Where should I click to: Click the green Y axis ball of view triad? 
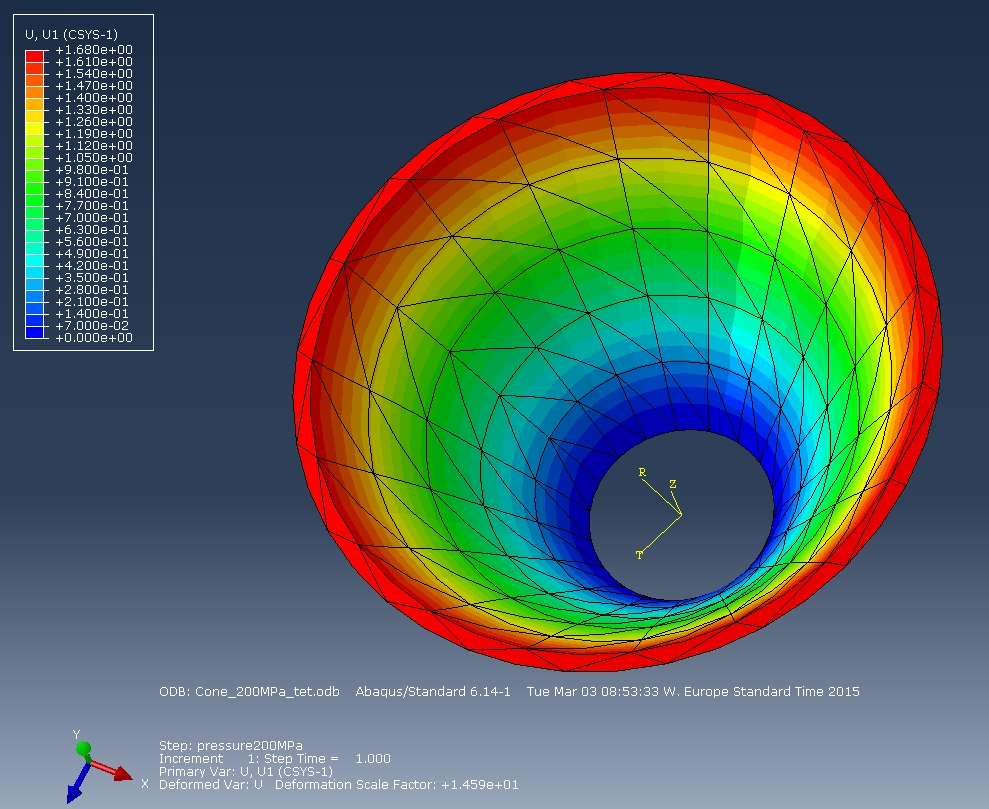pos(83,748)
